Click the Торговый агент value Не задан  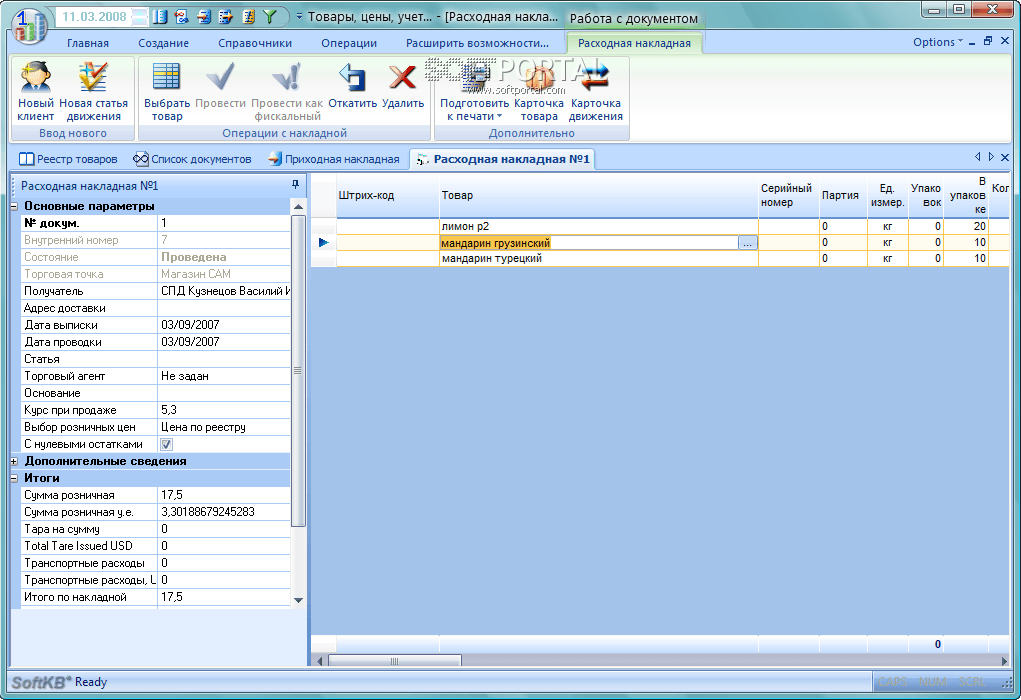(224, 376)
